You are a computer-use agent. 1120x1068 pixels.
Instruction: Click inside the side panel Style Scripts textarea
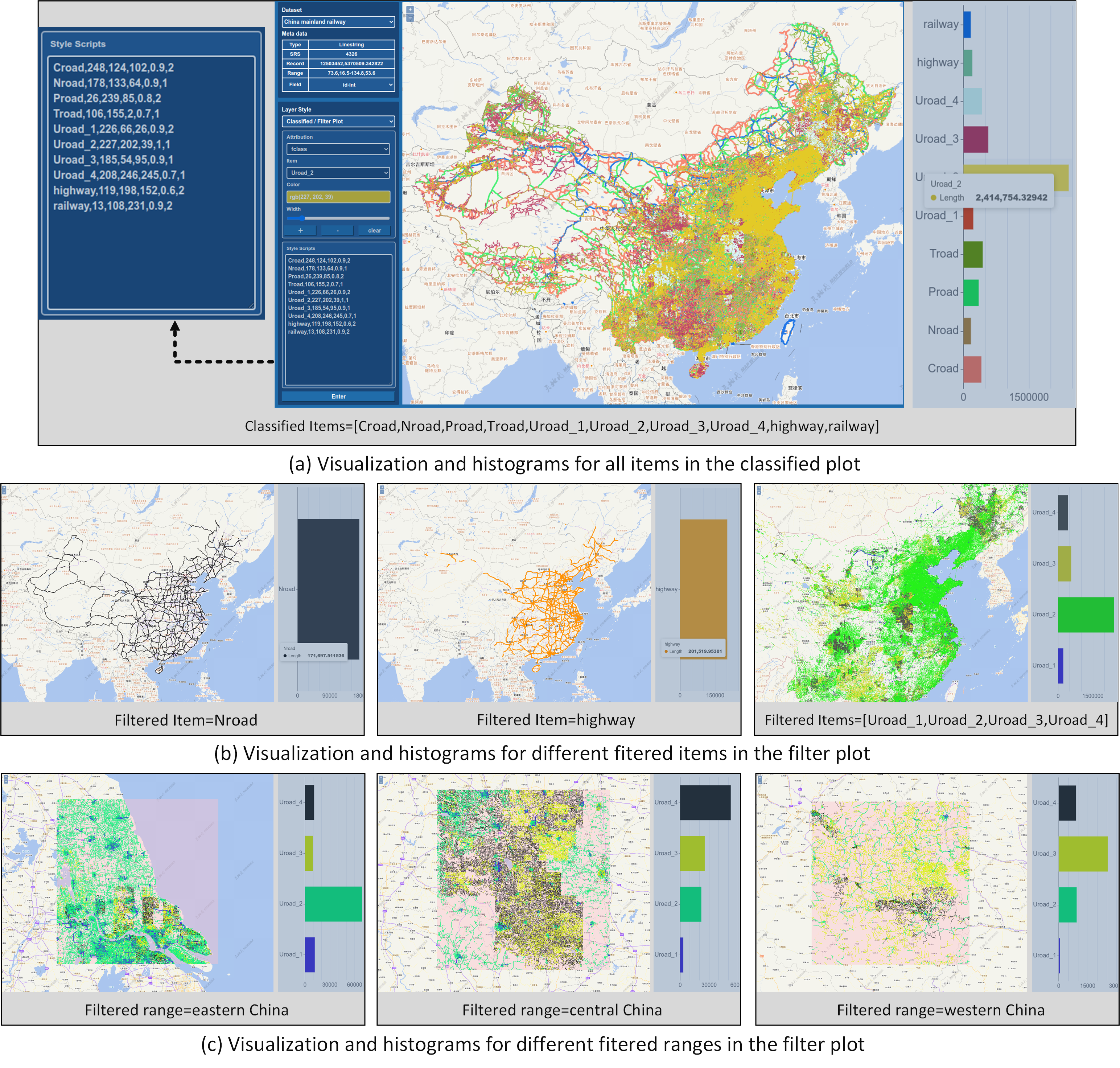pyautogui.click(x=338, y=321)
